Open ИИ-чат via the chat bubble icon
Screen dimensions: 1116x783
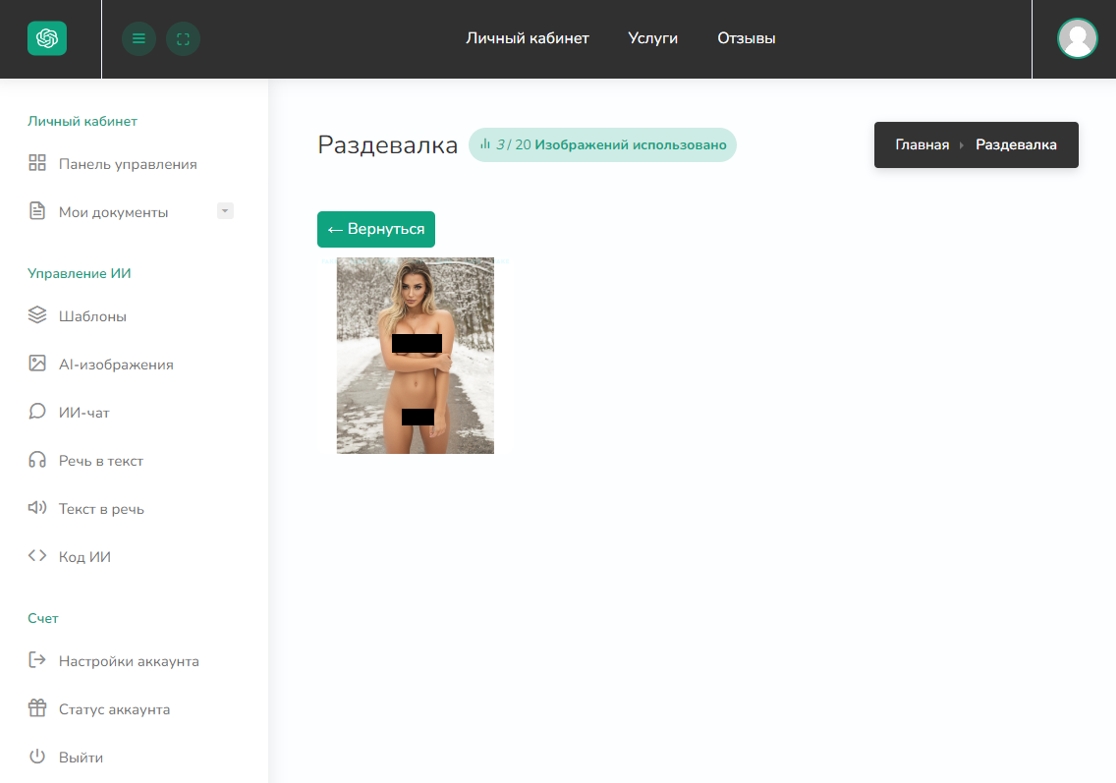37,411
